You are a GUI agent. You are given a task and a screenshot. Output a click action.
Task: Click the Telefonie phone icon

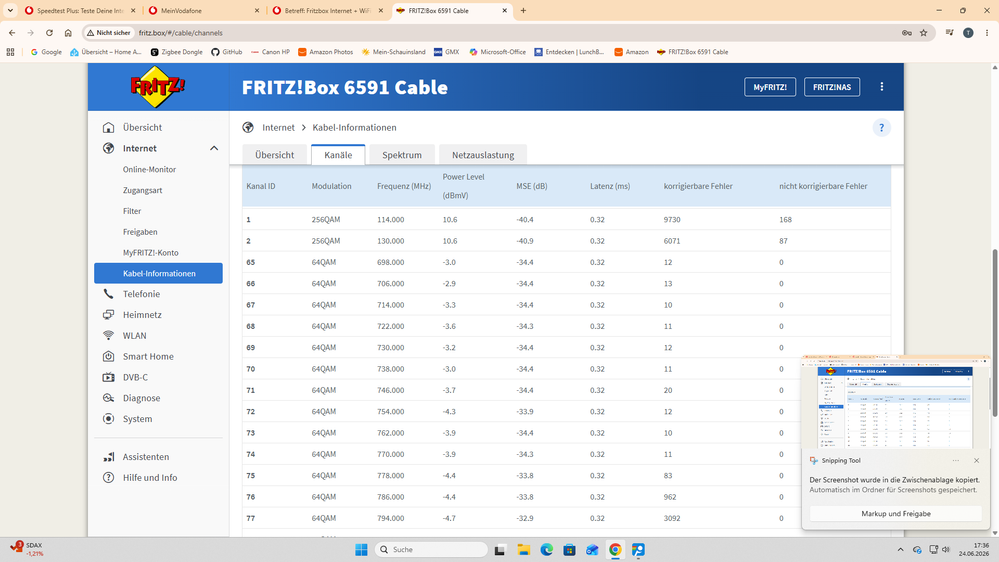108,294
